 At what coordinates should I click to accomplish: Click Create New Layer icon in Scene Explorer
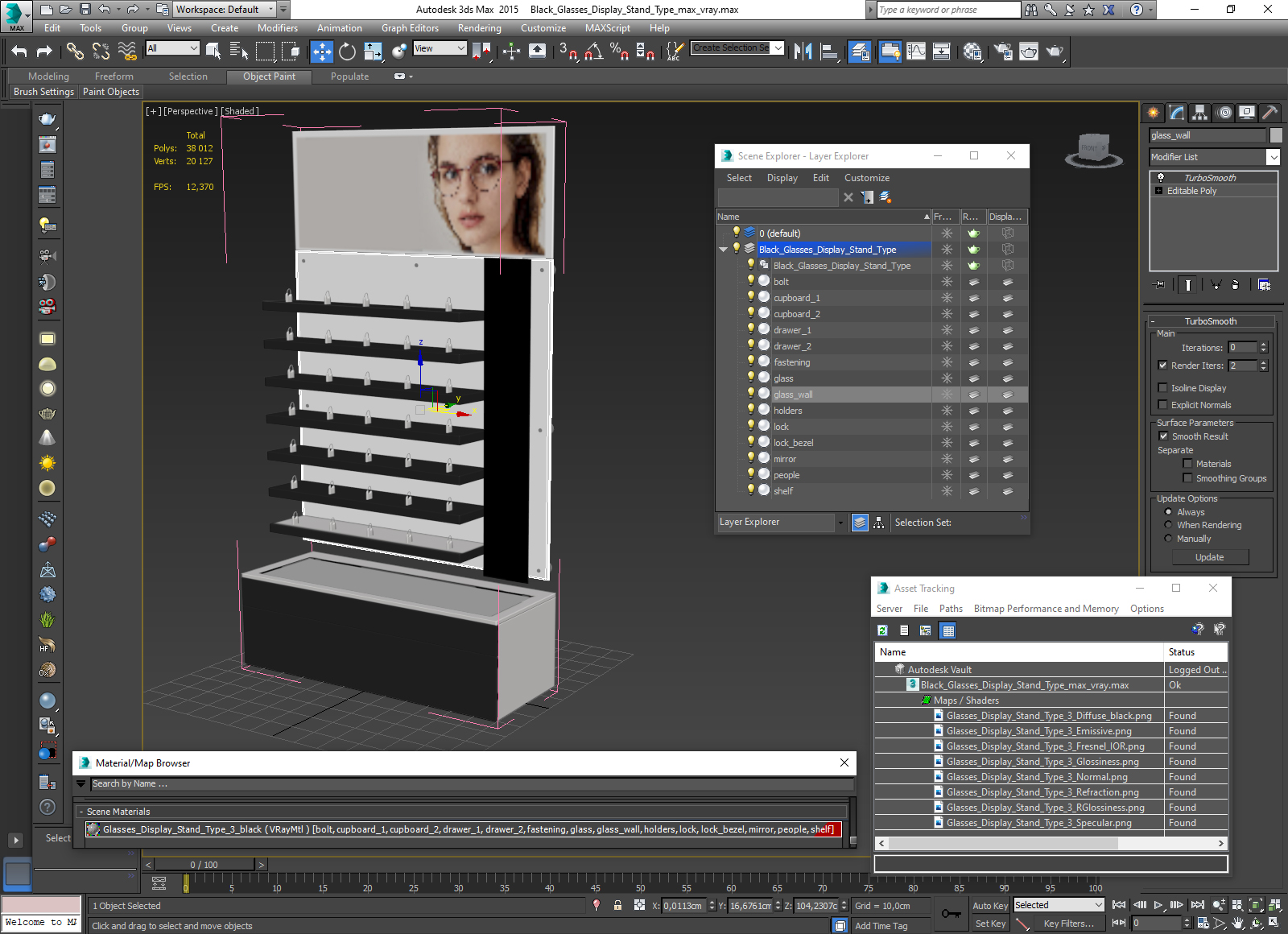pyautogui.click(x=885, y=197)
